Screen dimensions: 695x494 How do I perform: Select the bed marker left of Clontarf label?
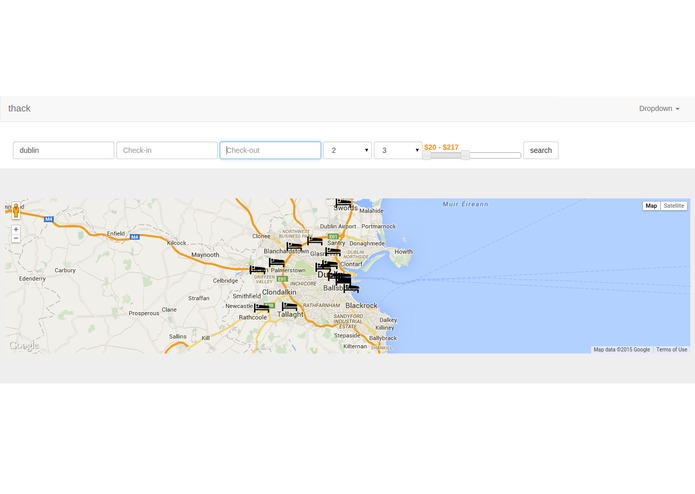coord(330,264)
